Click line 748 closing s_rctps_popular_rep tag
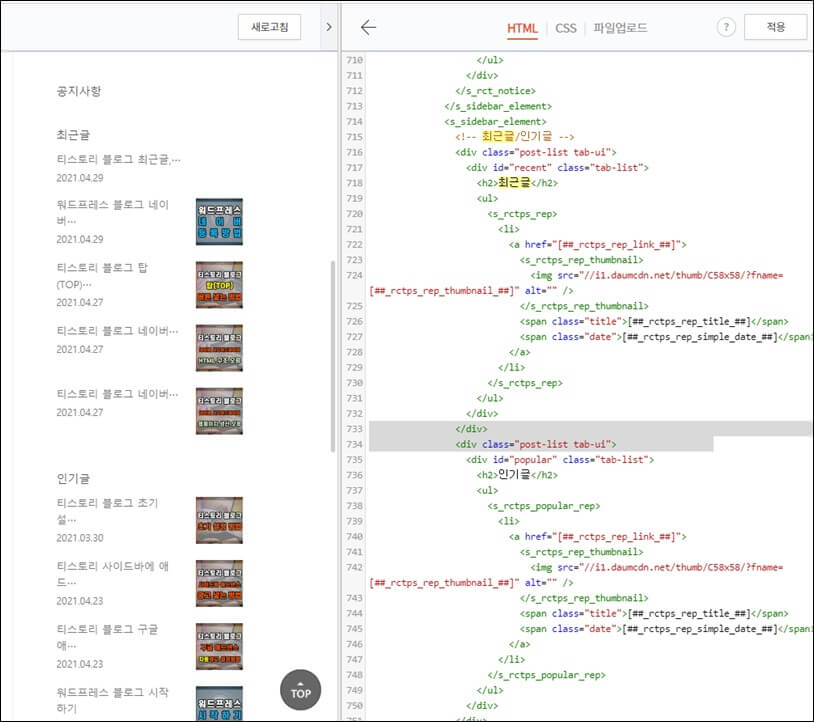This screenshot has height=722, width=814. tap(546, 675)
